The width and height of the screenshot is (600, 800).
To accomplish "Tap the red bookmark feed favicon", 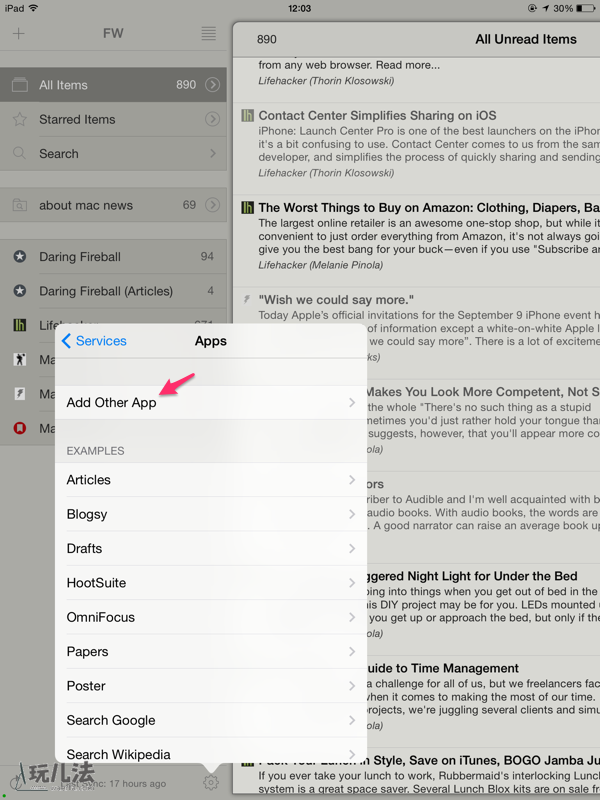I will coord(19,428).
